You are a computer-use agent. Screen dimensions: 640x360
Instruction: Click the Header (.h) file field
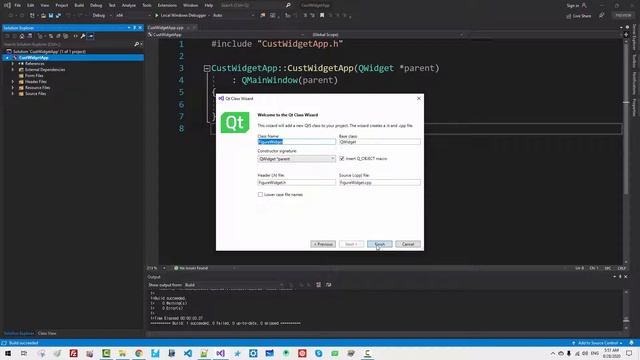coord(297,182)
